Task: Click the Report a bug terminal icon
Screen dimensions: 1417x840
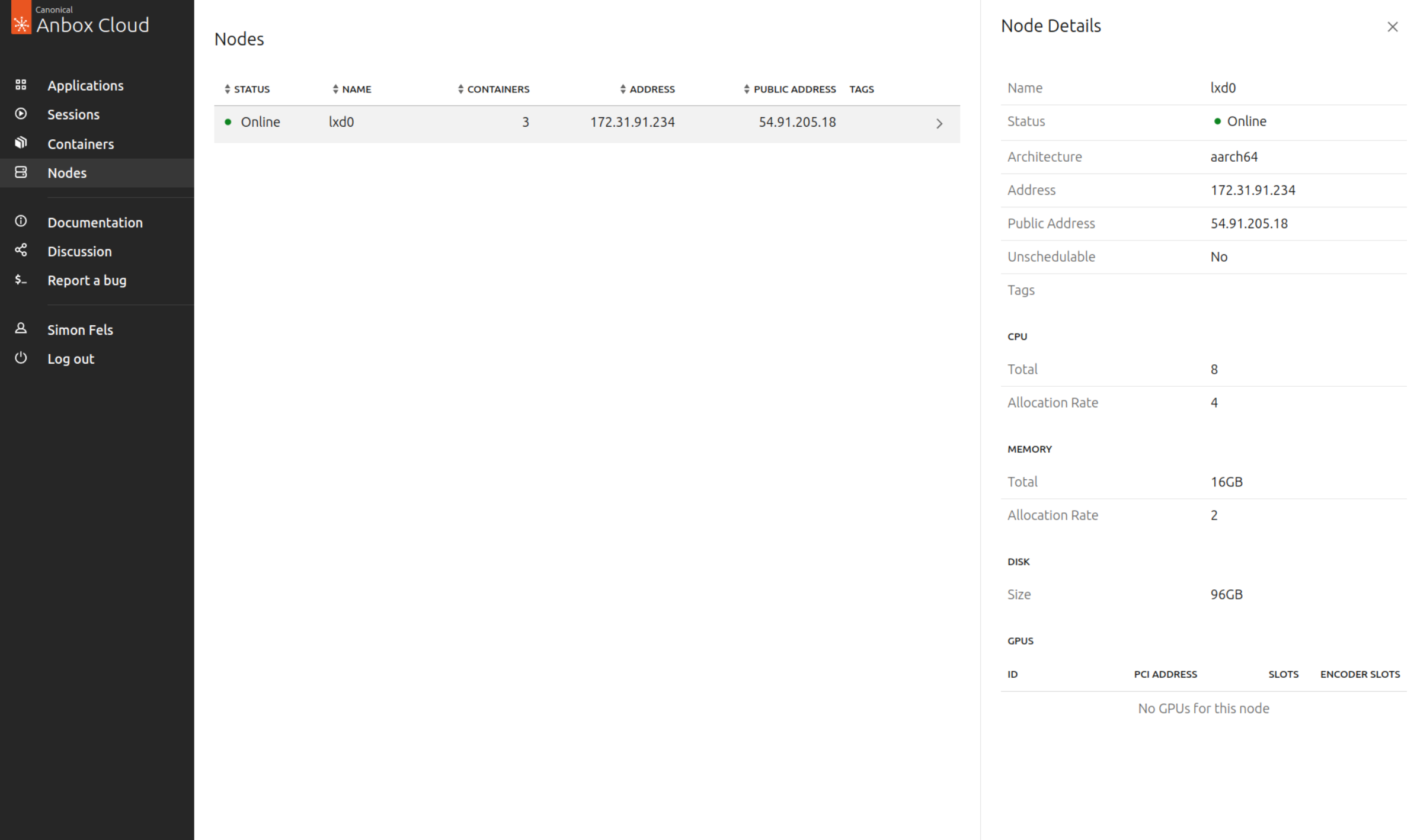Action: [21, 279]
